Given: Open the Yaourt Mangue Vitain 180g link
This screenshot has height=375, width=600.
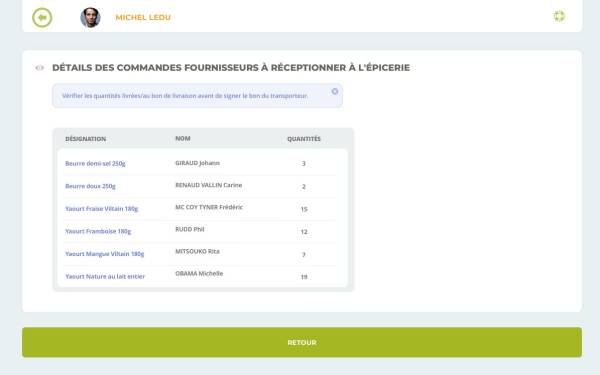Looking at the screenshot, I should pyautogui.click(x=104, y=254).
